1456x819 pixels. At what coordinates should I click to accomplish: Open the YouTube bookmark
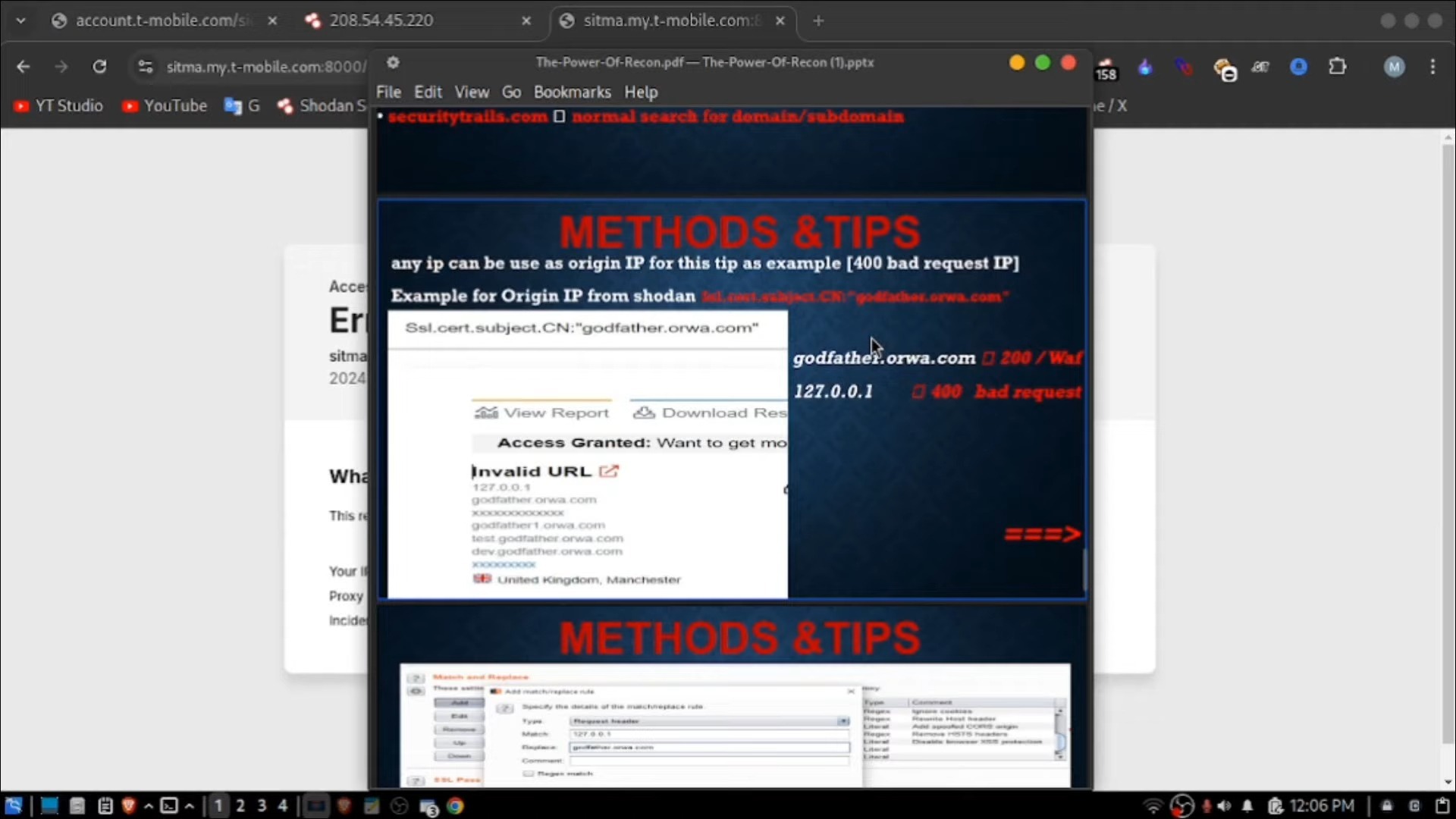(165, 105)
